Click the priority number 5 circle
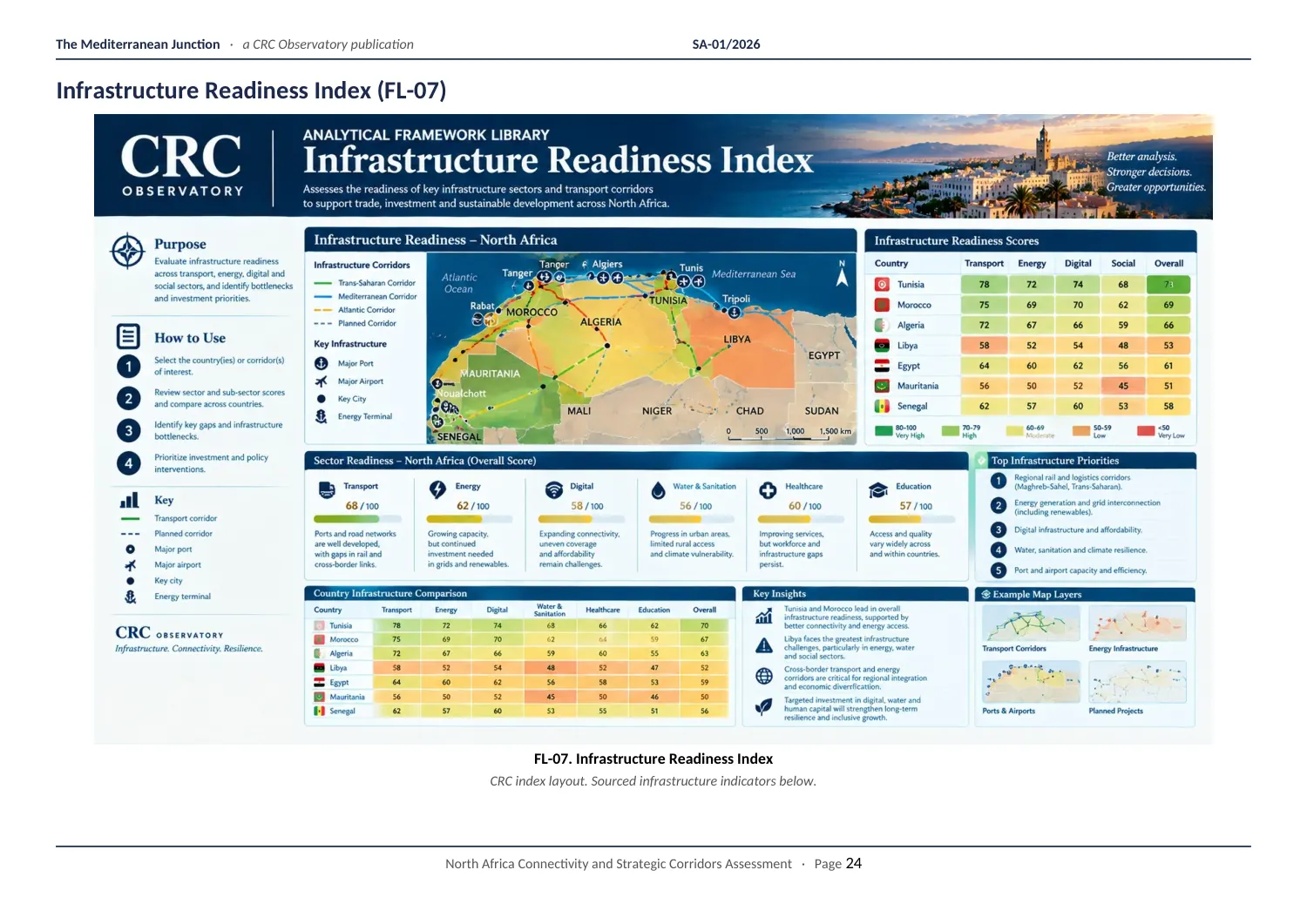Image resolution: width=1307 pixels, height=924 pixels. point(999,570)
